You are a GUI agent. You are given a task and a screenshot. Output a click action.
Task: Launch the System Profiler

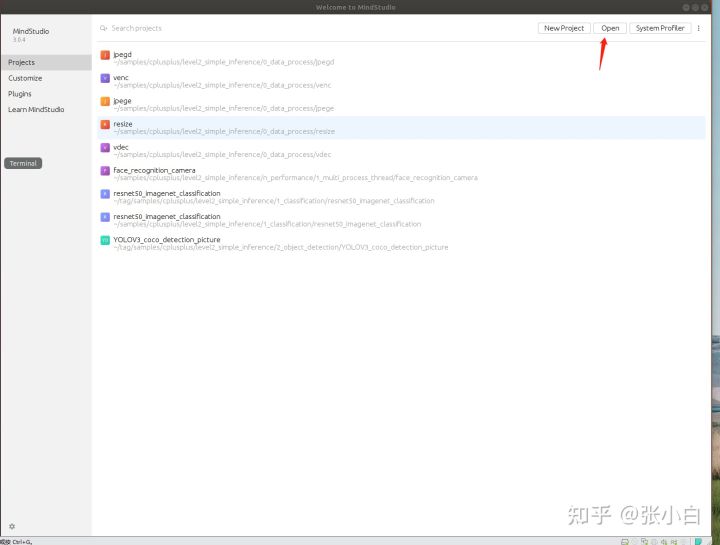click(660, 28)
